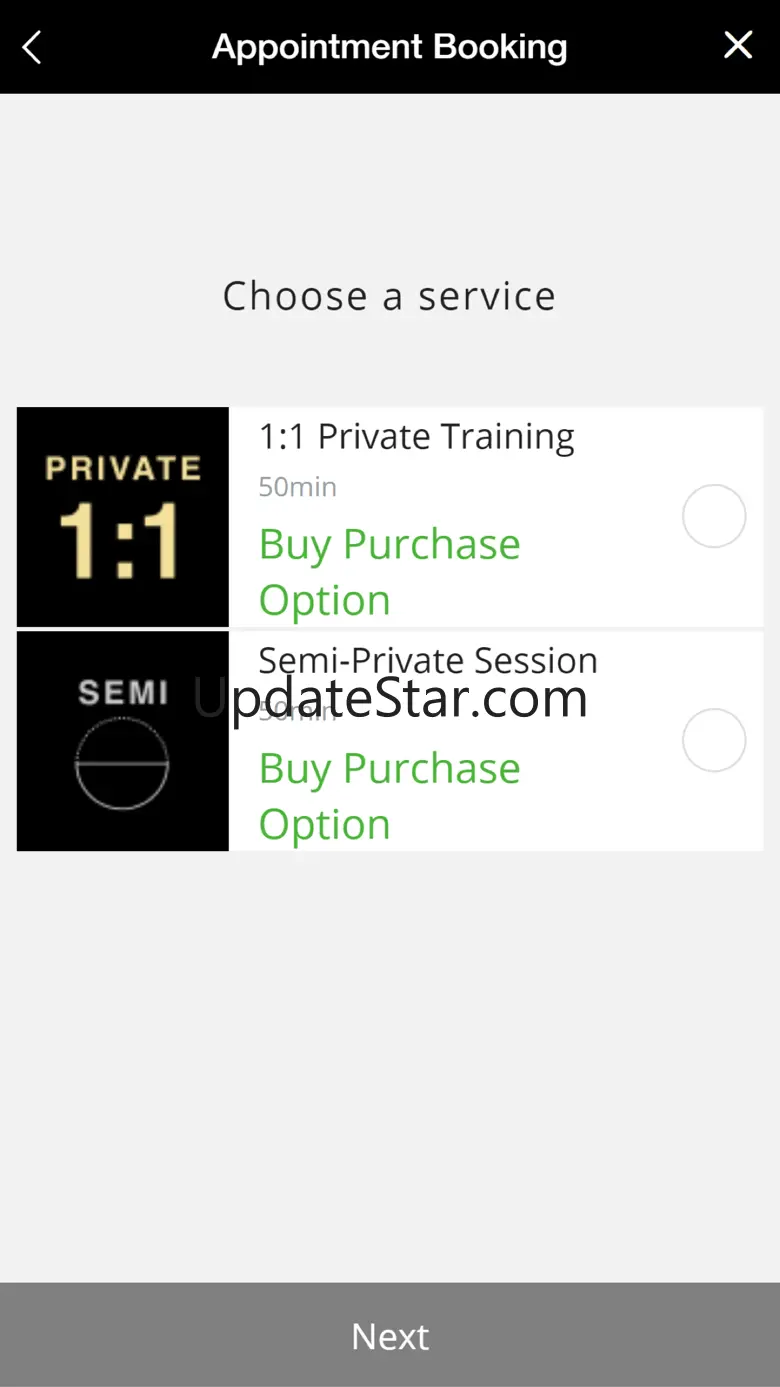Click the UpdateStar.com watermark text

coord(390,698)
